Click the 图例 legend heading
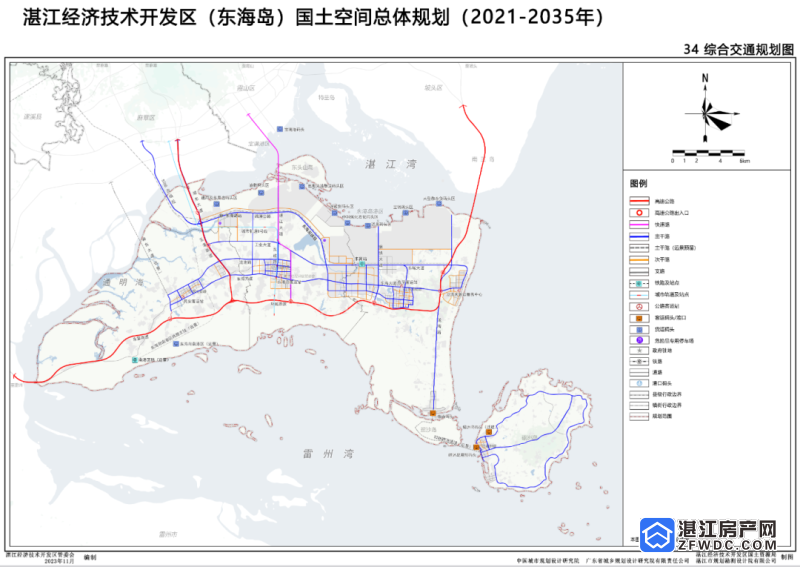 pos(638,183)
